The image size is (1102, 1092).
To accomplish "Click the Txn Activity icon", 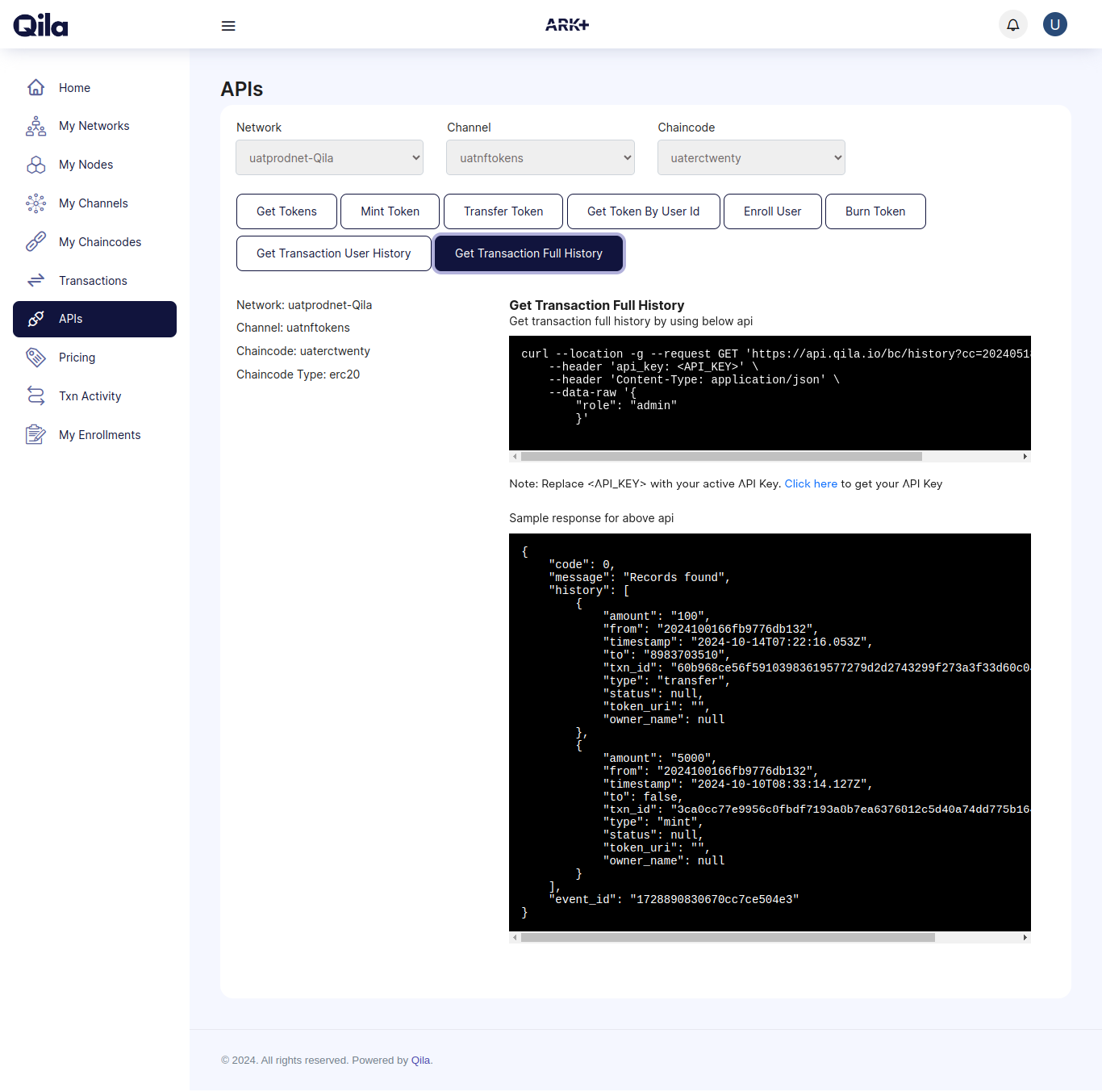I will (36, 395).
